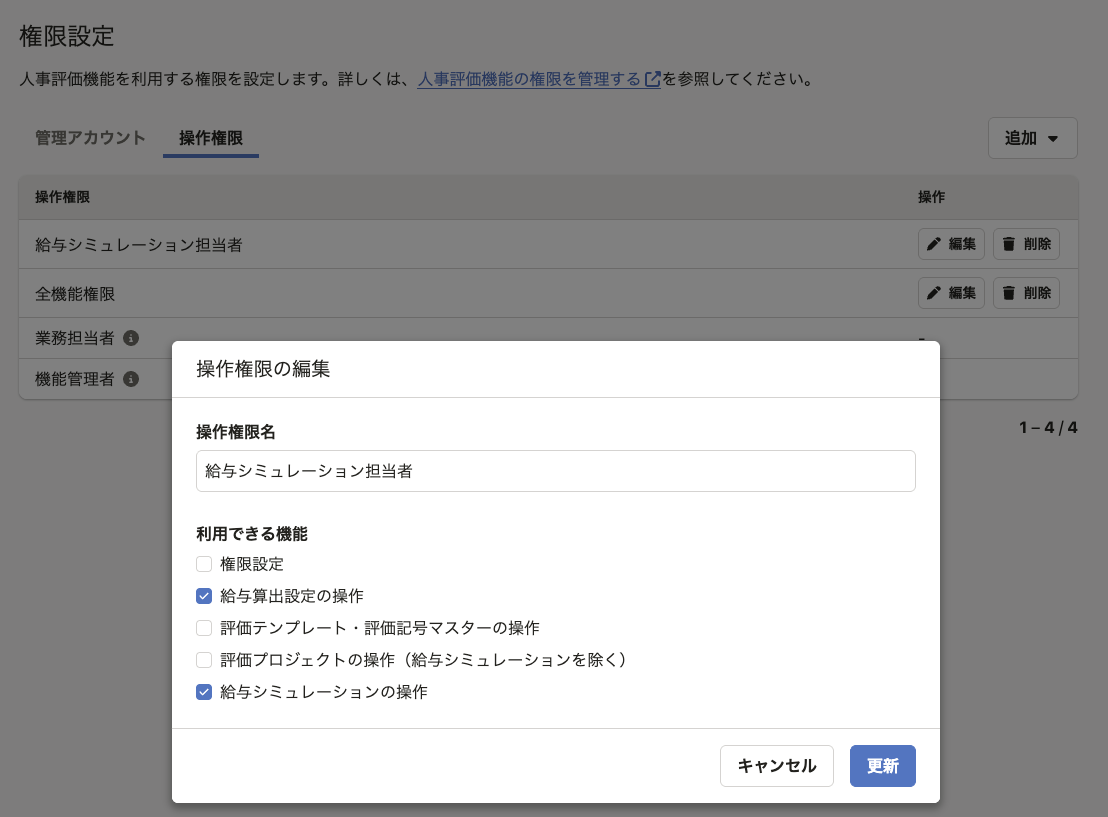Click the 操作権限名 text field
The image size is (1108, 817).
coord(555,471)
